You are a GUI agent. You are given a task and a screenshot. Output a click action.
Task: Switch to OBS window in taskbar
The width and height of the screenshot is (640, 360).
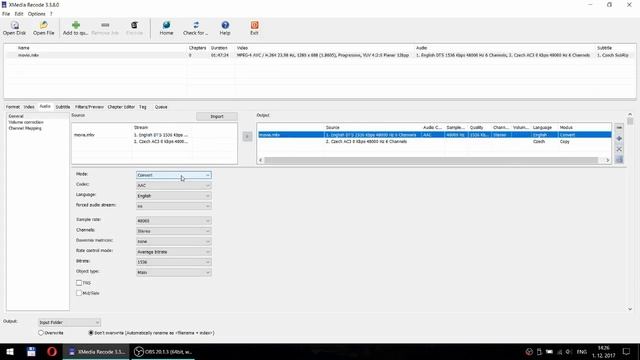click(x=163, y=351)
